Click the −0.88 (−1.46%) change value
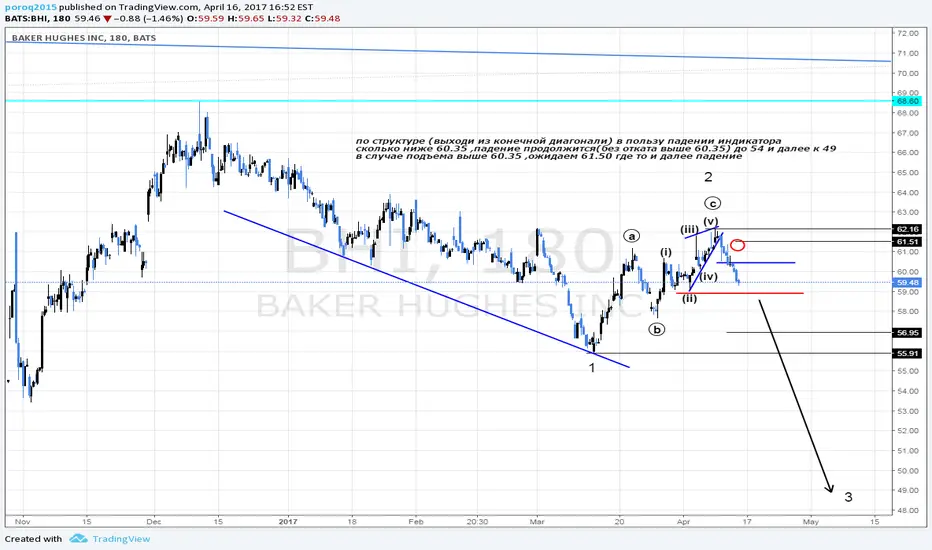This screenshot has height=550, width=932. coord(149,18)
